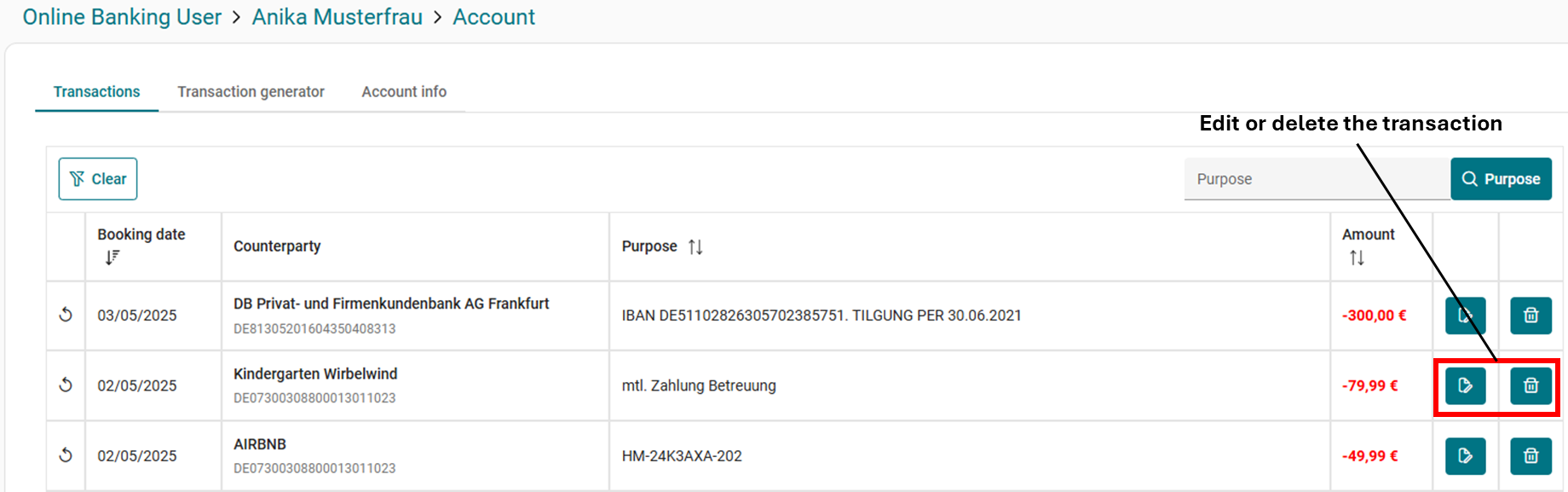Image resolution: width=1568 pixels, height=492 pixels.
Task: Open the Anika Musterfrau breadcrumb link
Action: (x=337, y=17)
